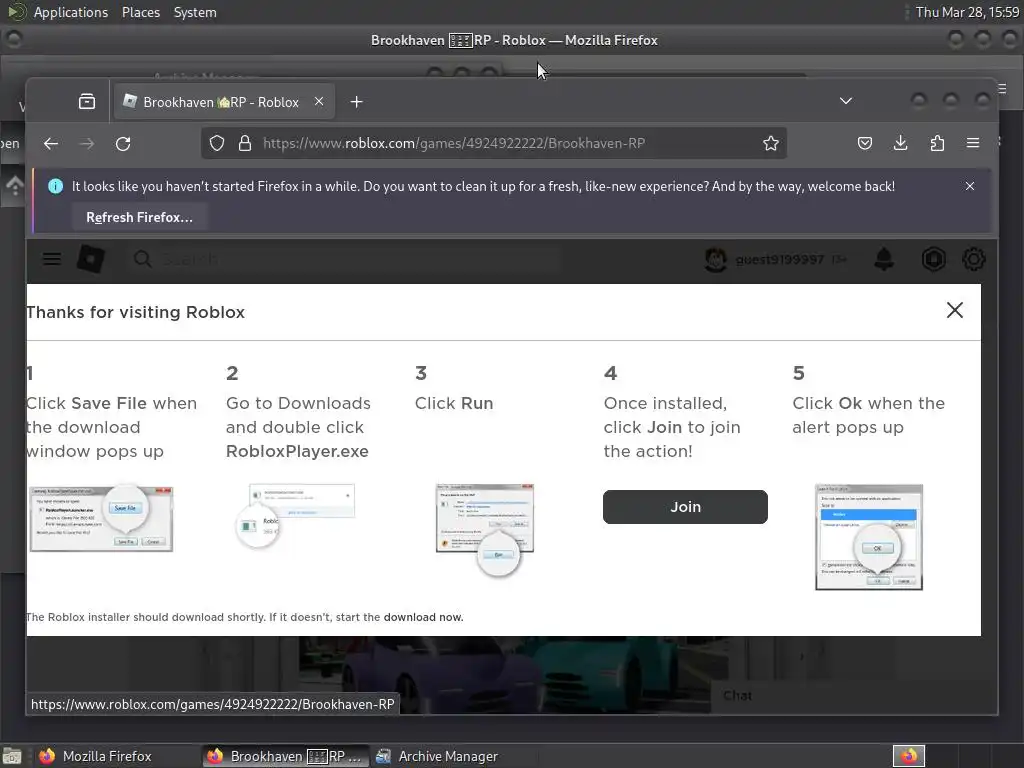Click the Refresh Firefox... button
The width and height of the screenshot is (1024, 768).
click(140, 217)
